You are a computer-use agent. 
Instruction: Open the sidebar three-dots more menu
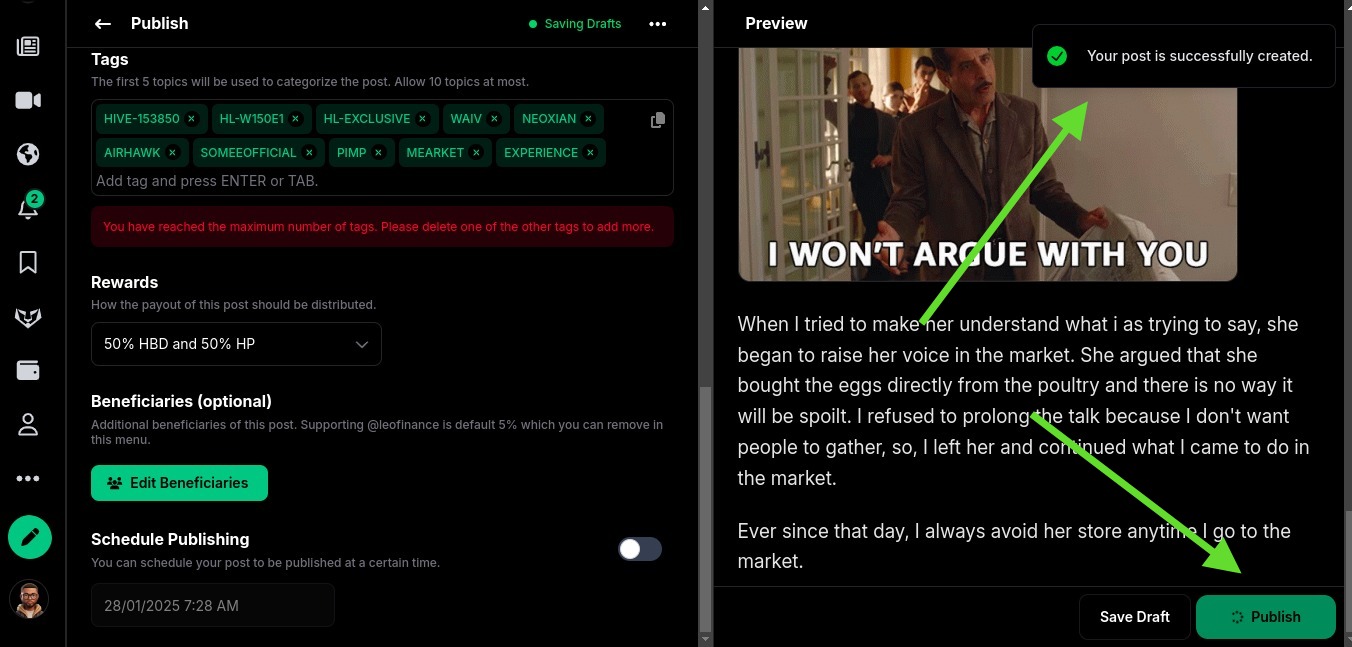(28, 478)
